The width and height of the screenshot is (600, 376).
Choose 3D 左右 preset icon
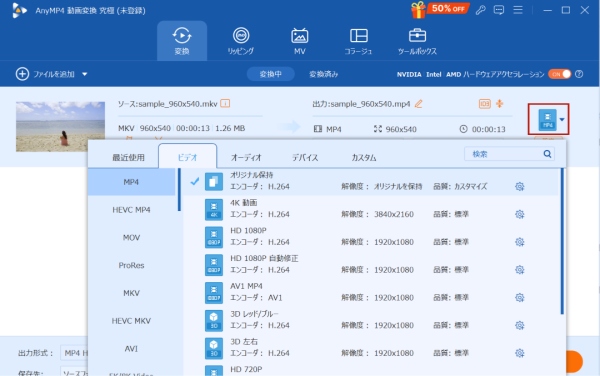coord(214,348)
